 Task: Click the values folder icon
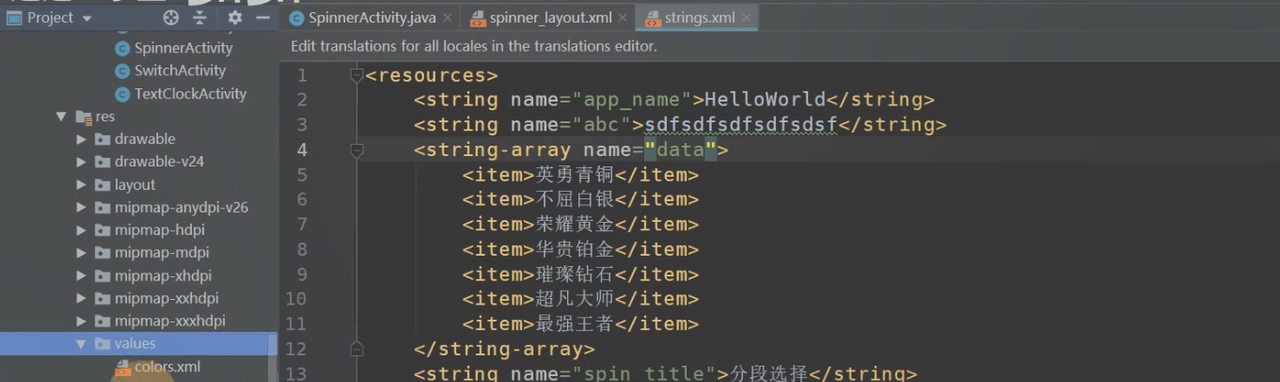tap(102, 344)
